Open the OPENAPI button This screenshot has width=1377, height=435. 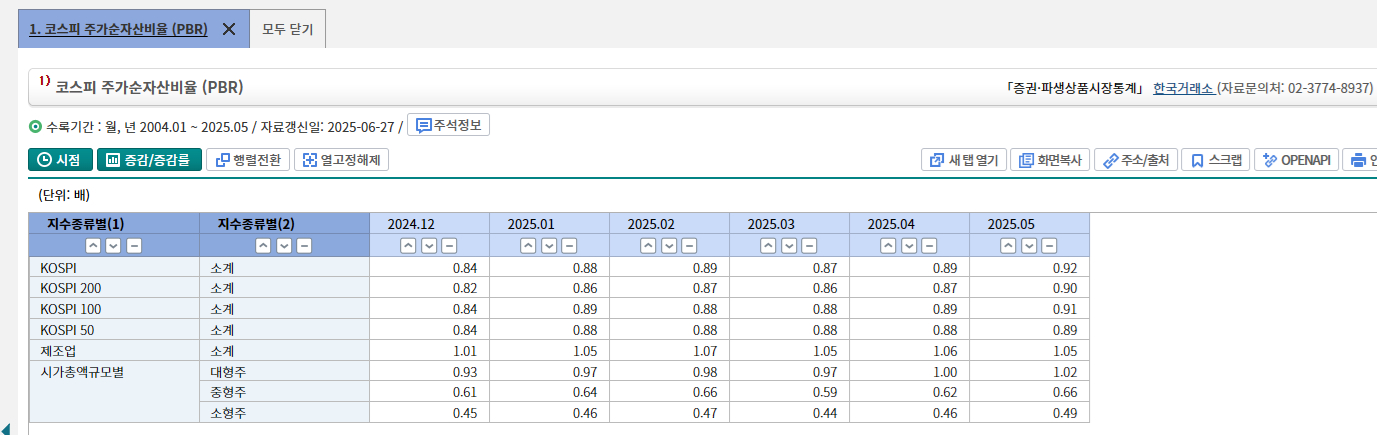click(x=1297, y=160)
